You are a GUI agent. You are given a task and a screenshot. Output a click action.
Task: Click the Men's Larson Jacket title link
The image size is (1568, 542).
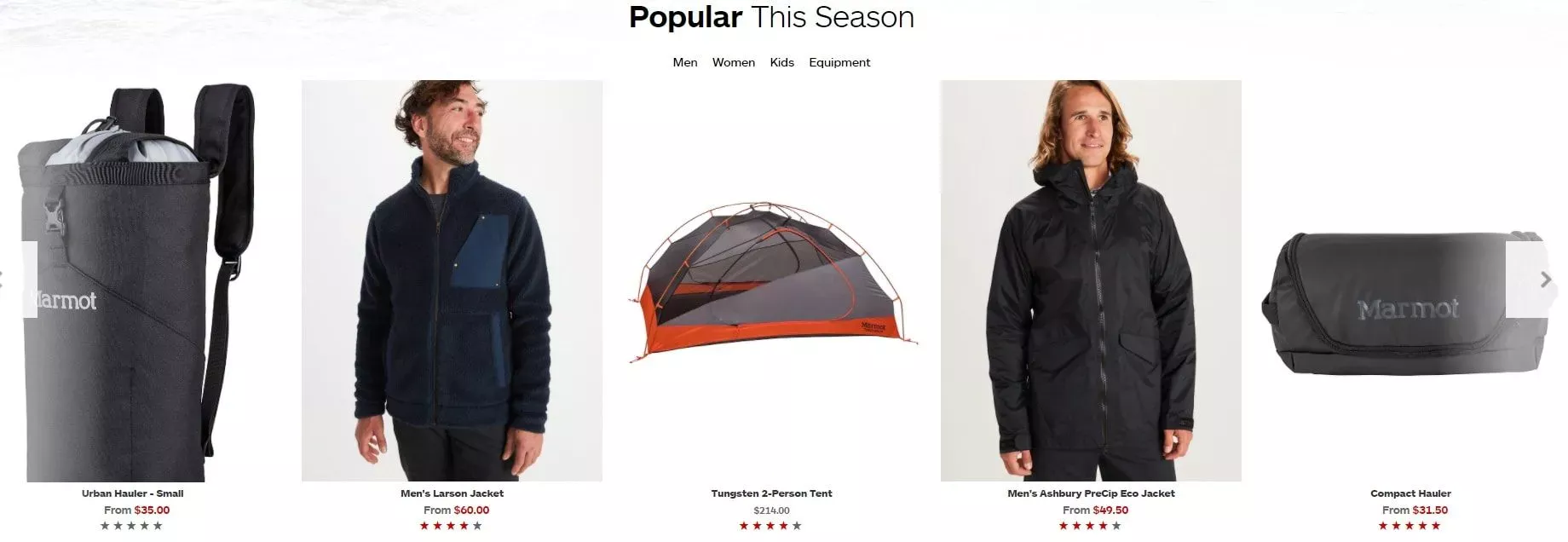point(452,493)
